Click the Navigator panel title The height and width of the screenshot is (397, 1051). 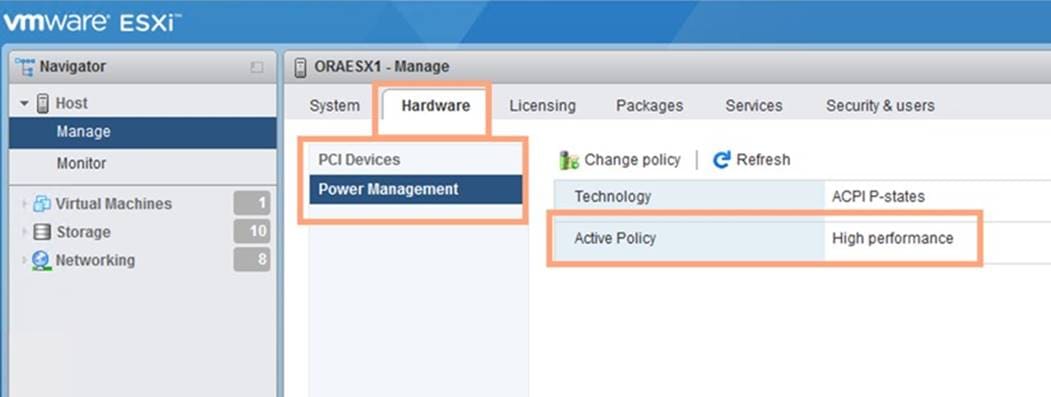click(x=72, y=66)
